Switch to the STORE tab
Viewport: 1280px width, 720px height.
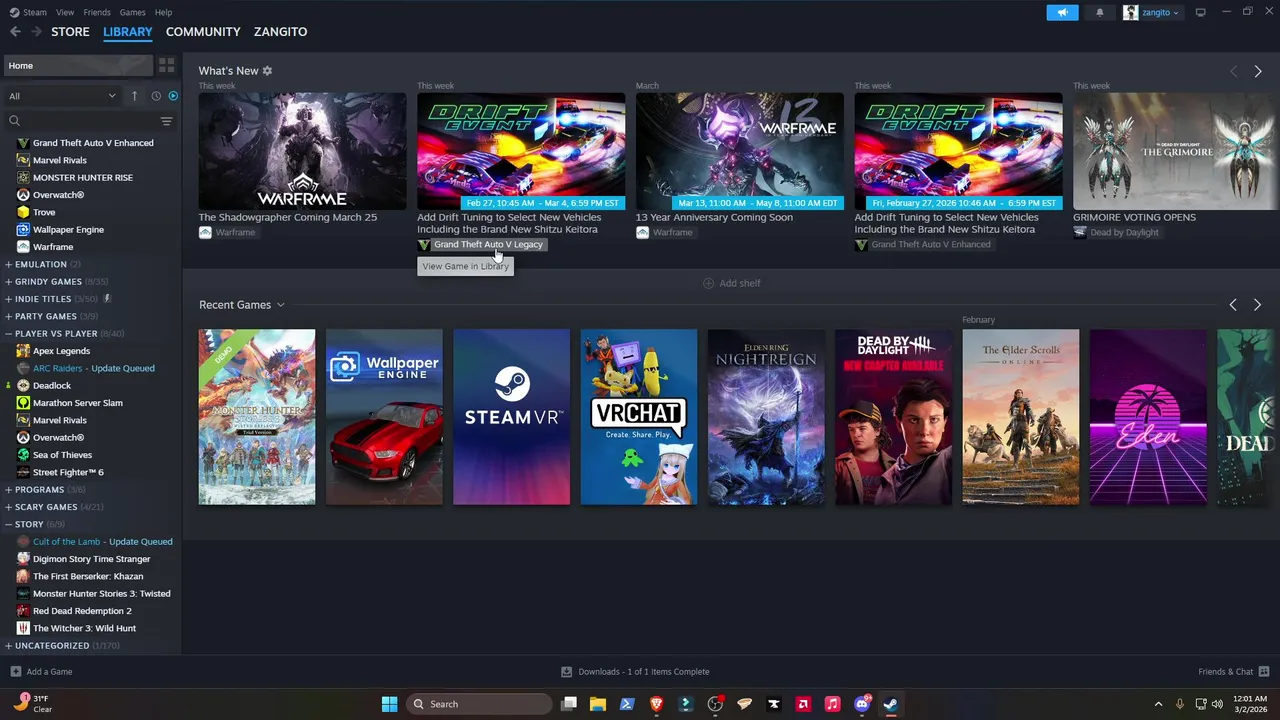pos(70,32)
